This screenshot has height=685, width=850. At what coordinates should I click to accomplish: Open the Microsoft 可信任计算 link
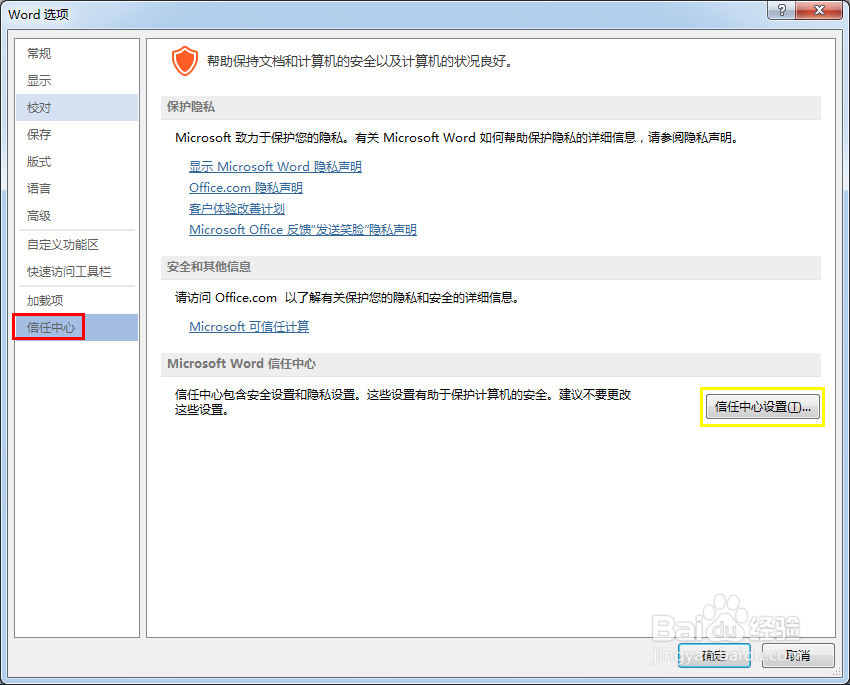249,327
